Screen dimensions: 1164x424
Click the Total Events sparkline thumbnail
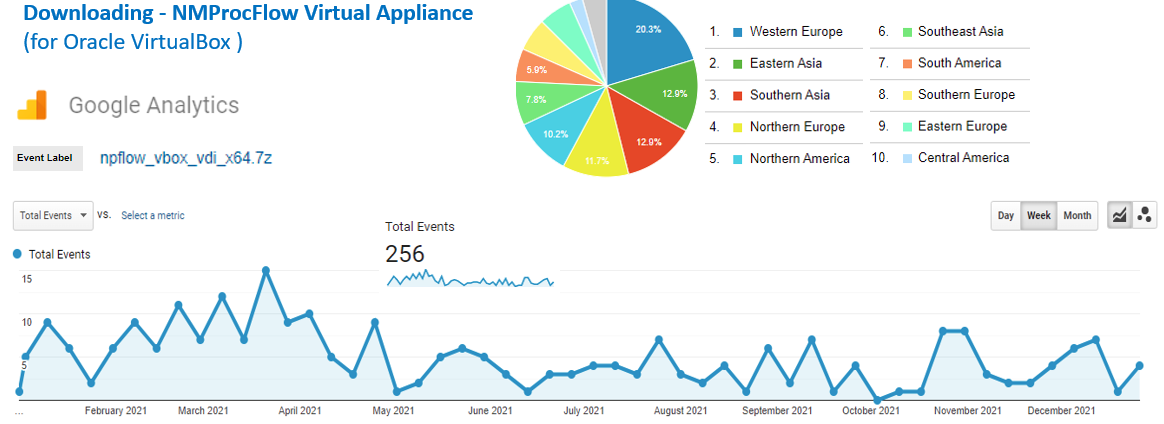point(471,279)
